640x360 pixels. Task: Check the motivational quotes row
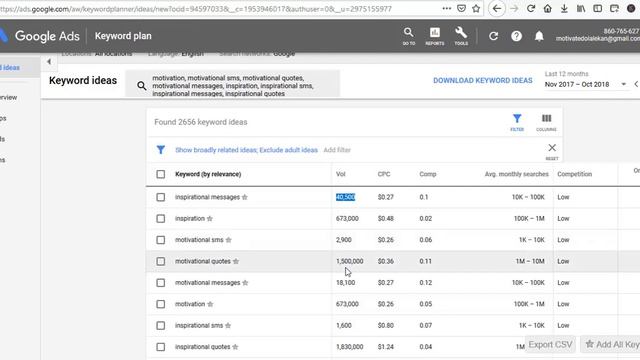(161, 261)
